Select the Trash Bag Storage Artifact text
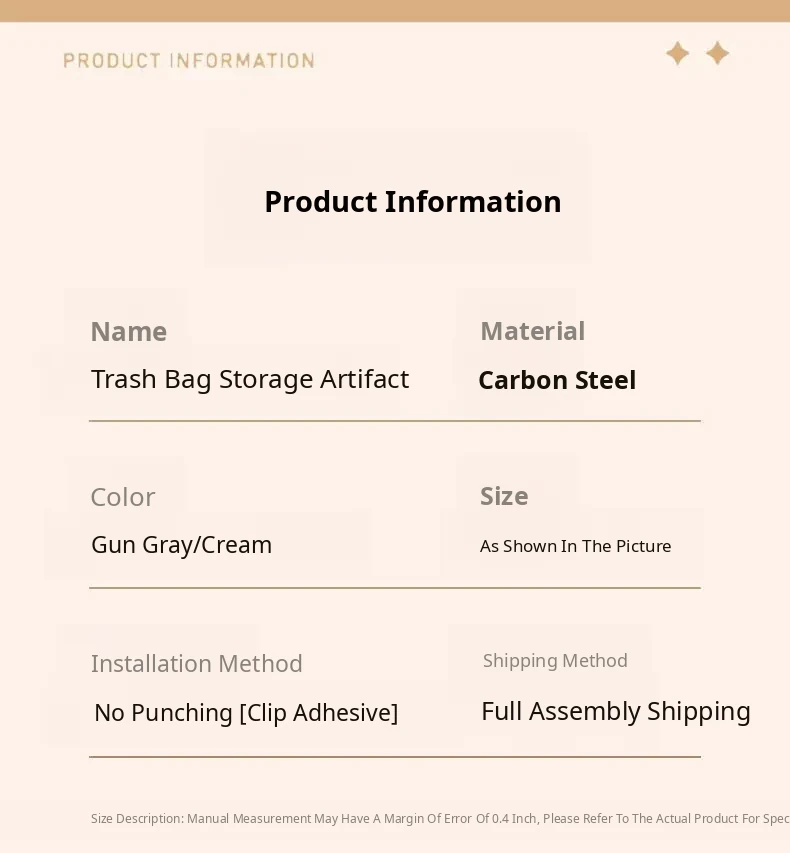 tap(250, 380)
